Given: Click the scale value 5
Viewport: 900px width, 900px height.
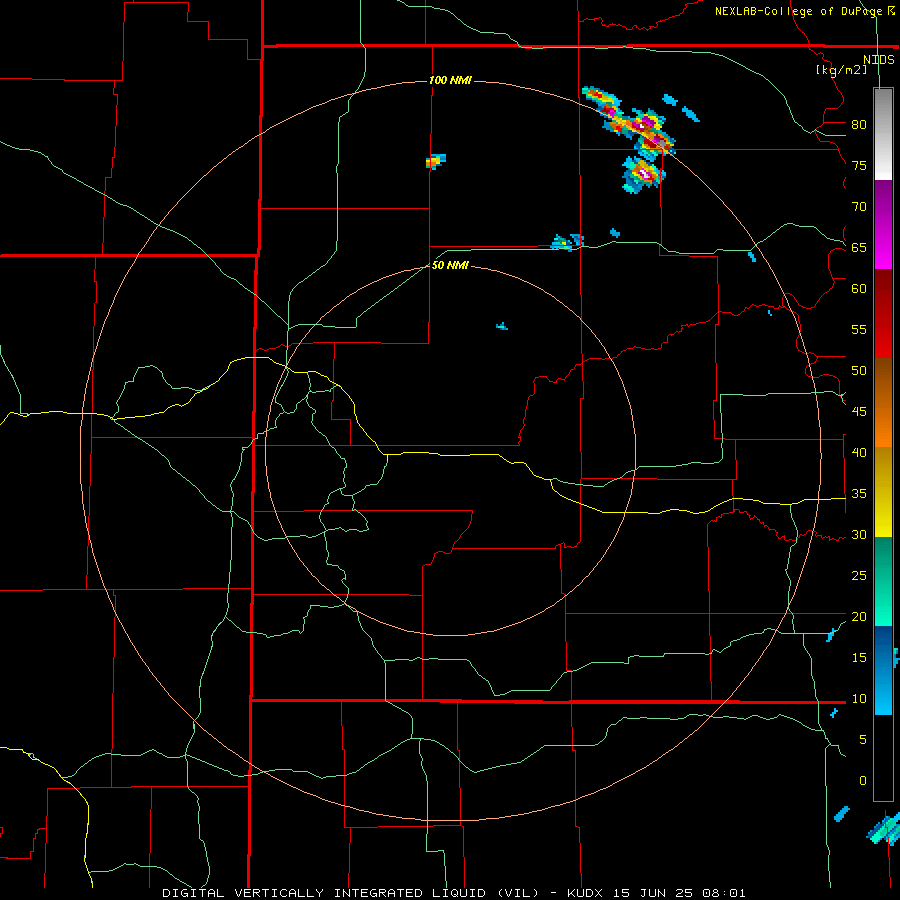Looking at the screenshot, I should point(863,740).
